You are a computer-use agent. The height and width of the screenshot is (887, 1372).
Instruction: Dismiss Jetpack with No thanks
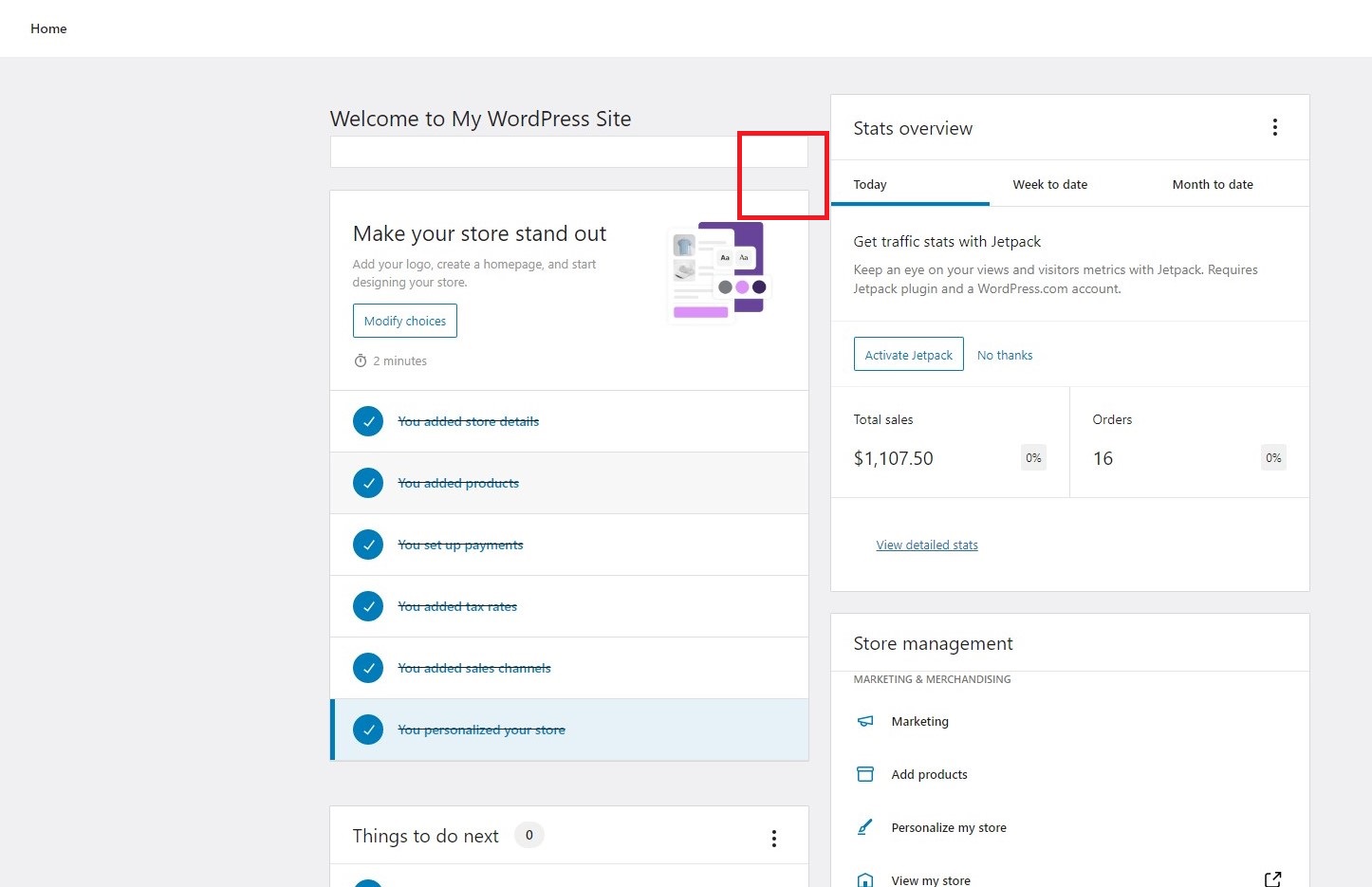(1005, 355)
